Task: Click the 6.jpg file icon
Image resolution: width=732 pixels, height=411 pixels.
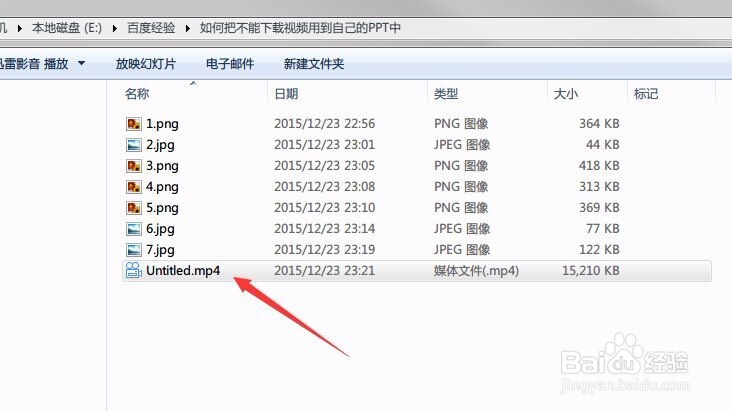Action: click(134, 229)
